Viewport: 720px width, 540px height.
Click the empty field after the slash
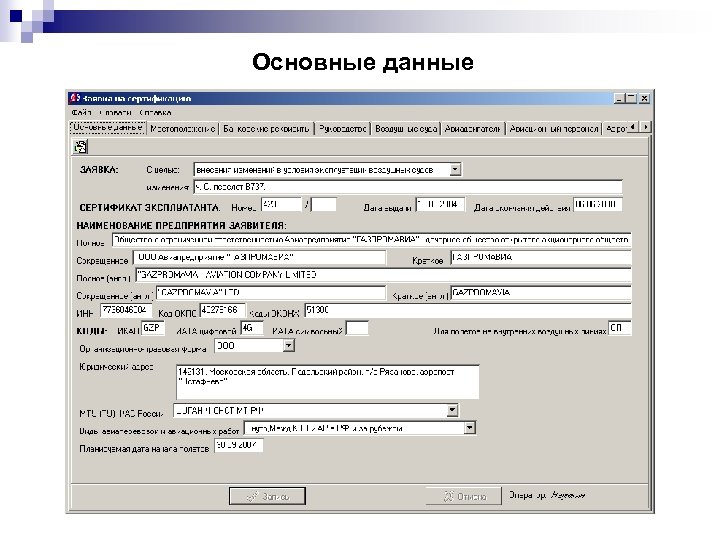pos(324,204)
